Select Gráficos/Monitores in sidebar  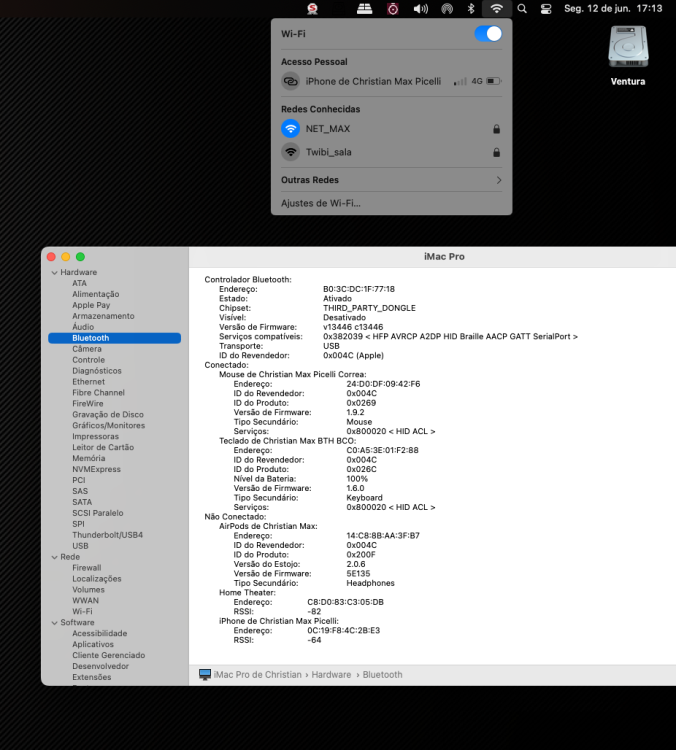(x=108, y=425)
